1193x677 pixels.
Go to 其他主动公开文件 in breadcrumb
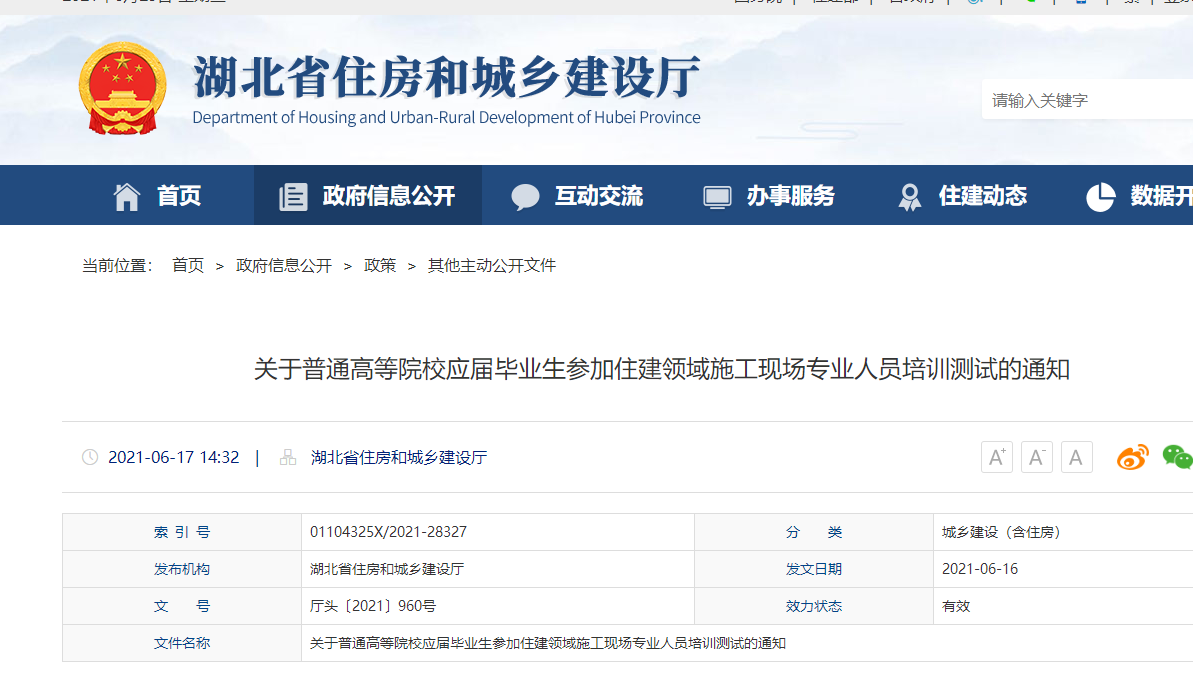492,265
